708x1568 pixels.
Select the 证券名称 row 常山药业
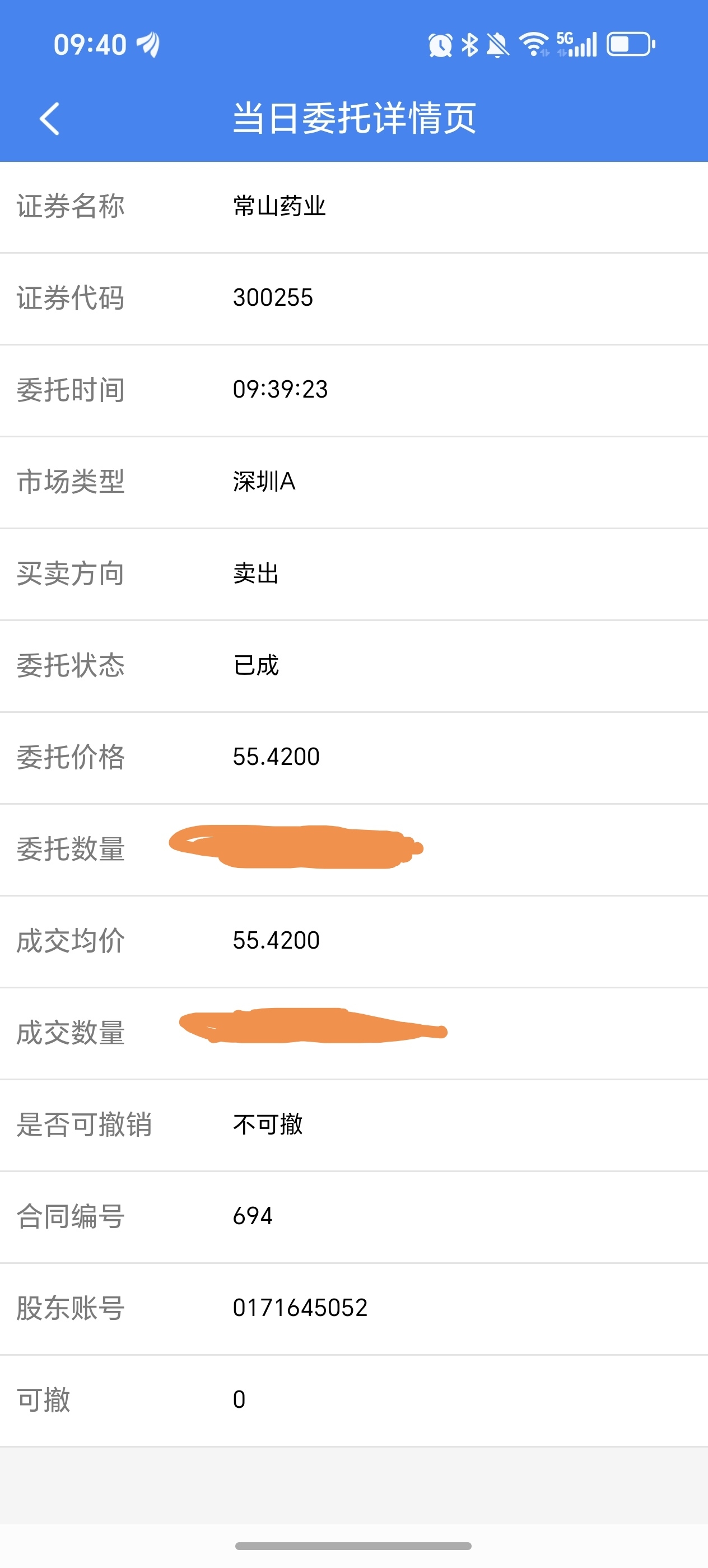tap(280, 206)
